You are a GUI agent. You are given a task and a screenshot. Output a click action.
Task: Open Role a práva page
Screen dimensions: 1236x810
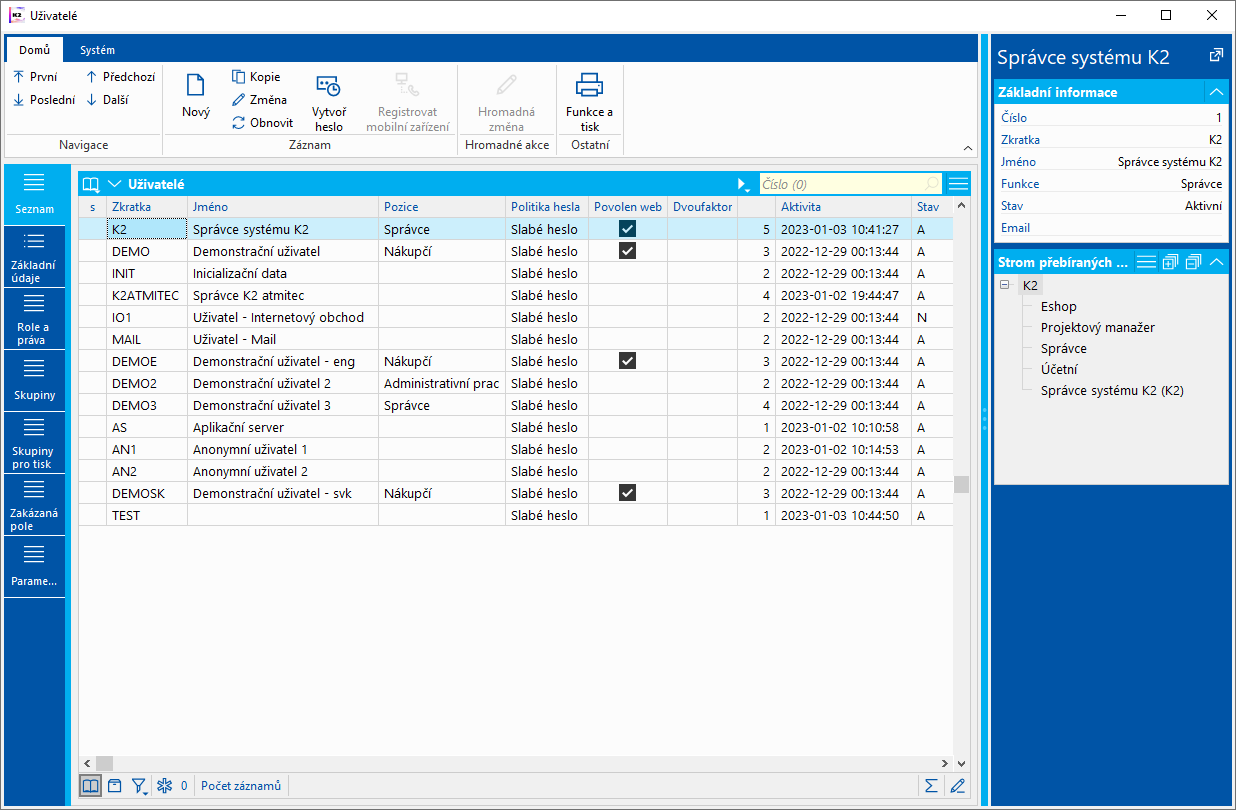[x=35, y=319]
